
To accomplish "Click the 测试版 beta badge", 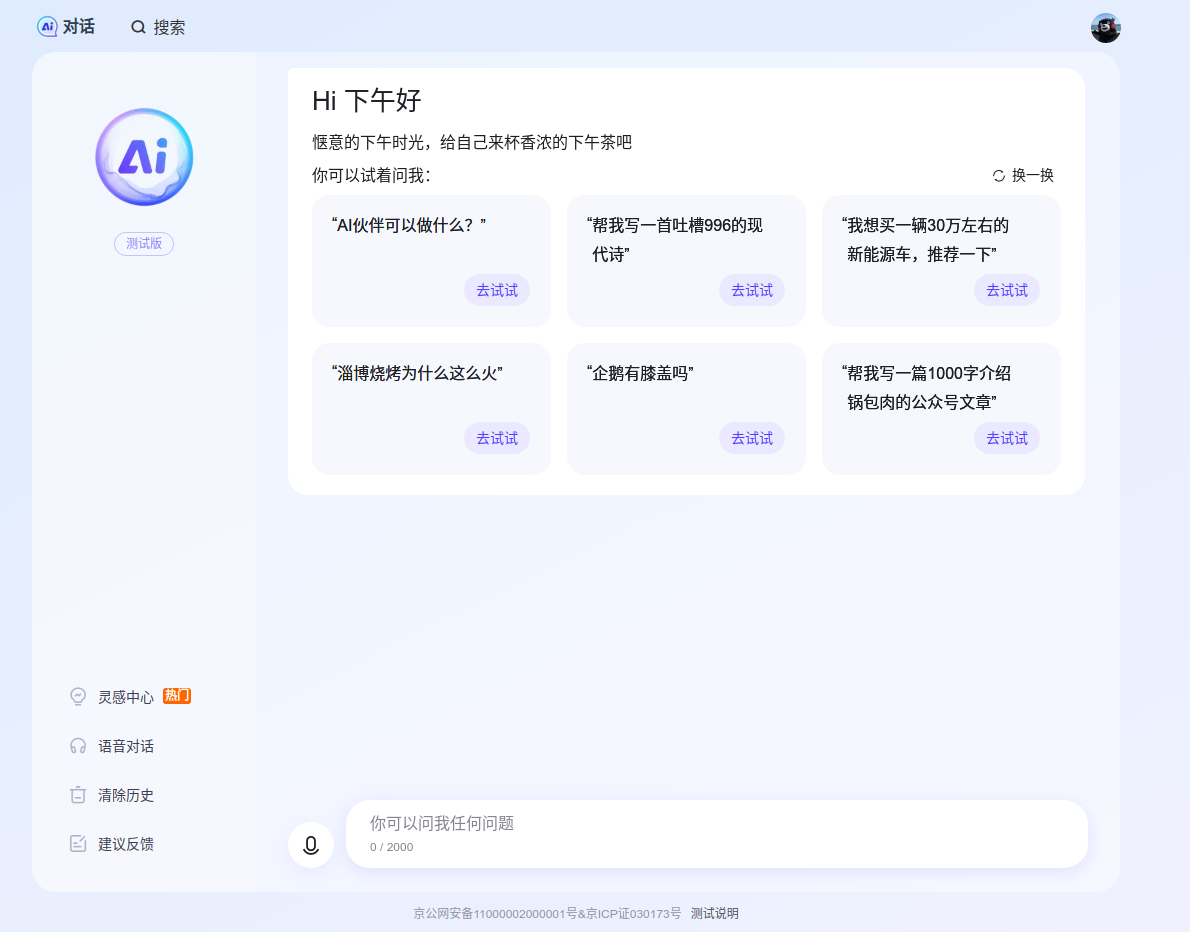I will coord(143,244).
